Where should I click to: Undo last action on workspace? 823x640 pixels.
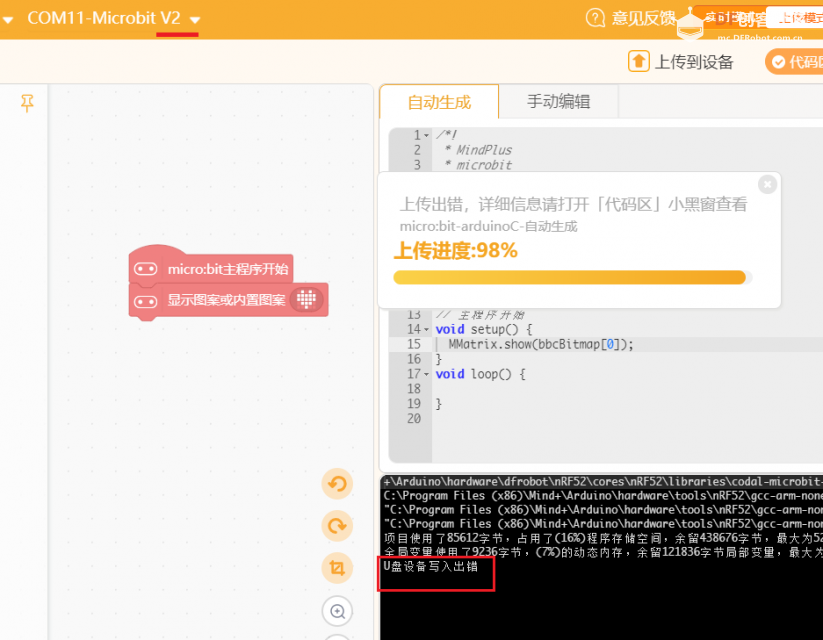(x=337, y=484)
